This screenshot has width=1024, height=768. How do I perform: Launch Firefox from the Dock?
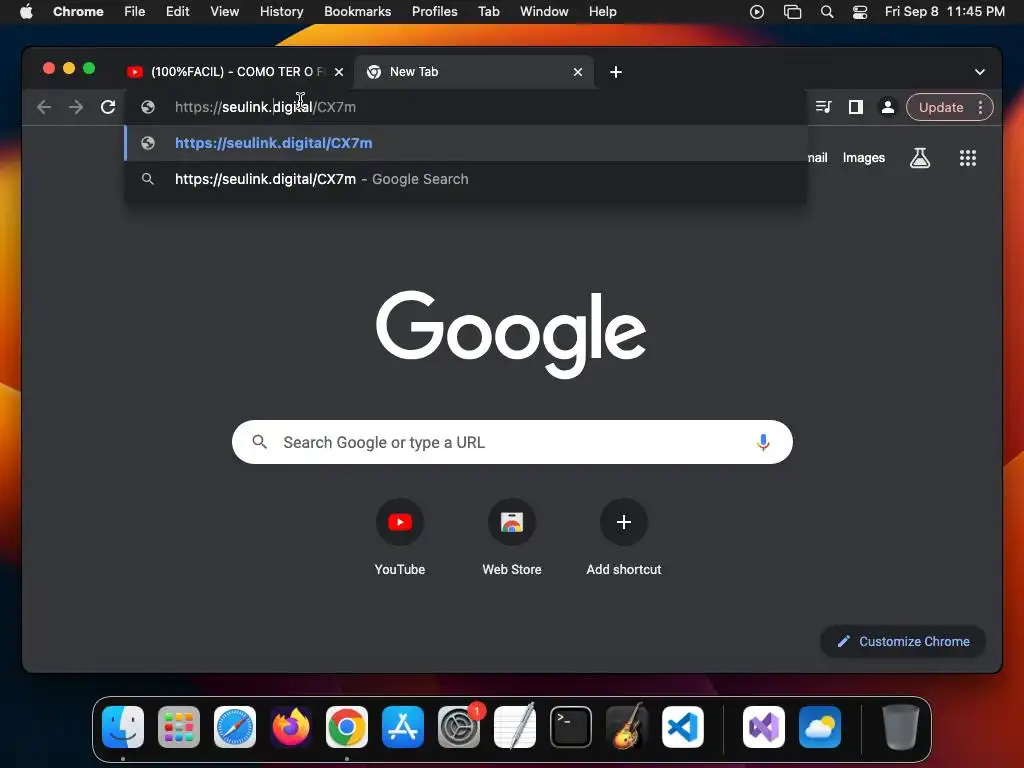(x=291, y=727)
